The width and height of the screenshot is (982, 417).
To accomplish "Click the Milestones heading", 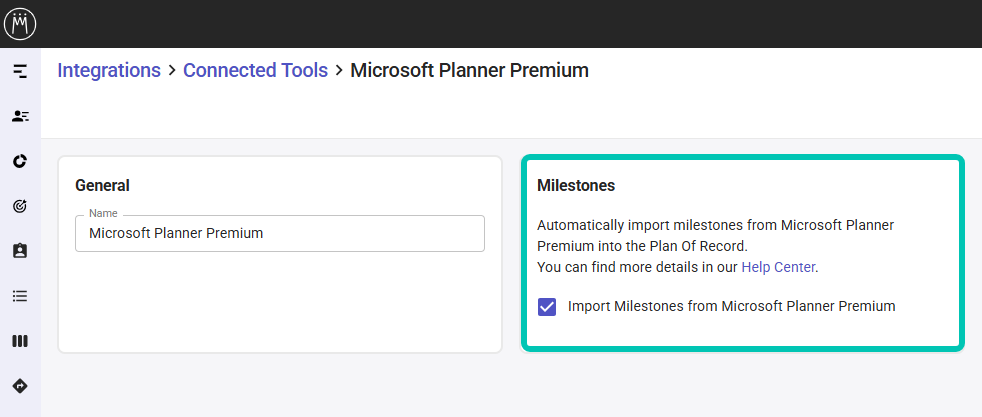I will click(x=576, y=185).
